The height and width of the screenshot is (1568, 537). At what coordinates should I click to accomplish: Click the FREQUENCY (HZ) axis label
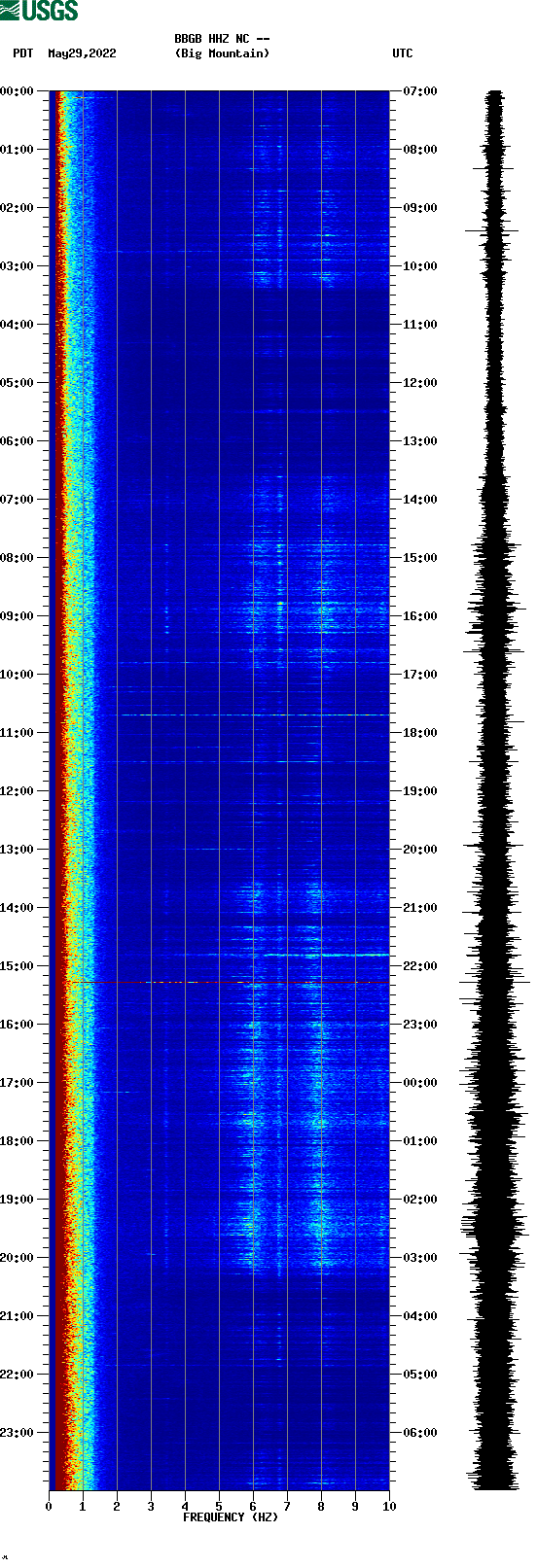pos(231,1517)
